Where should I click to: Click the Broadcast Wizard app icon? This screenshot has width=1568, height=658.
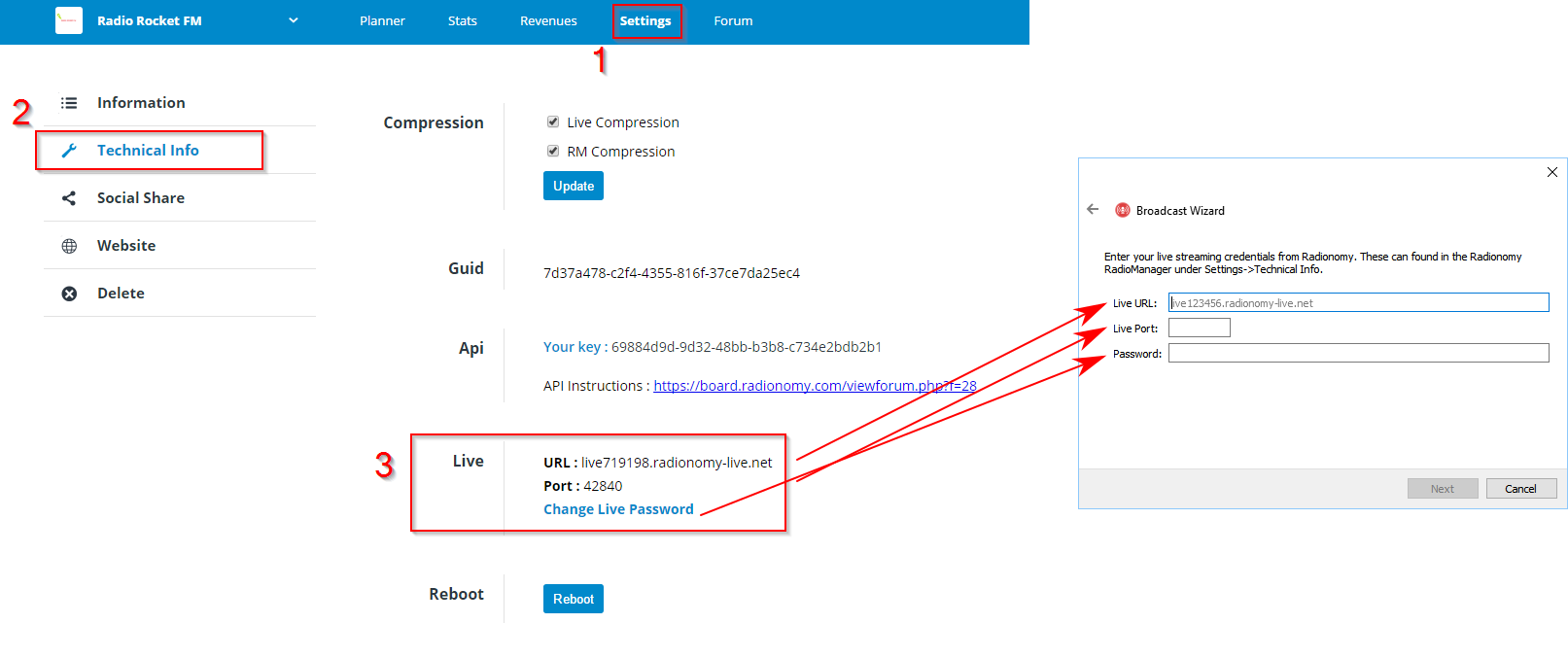pyautogui.click(x=1123, y=210)
